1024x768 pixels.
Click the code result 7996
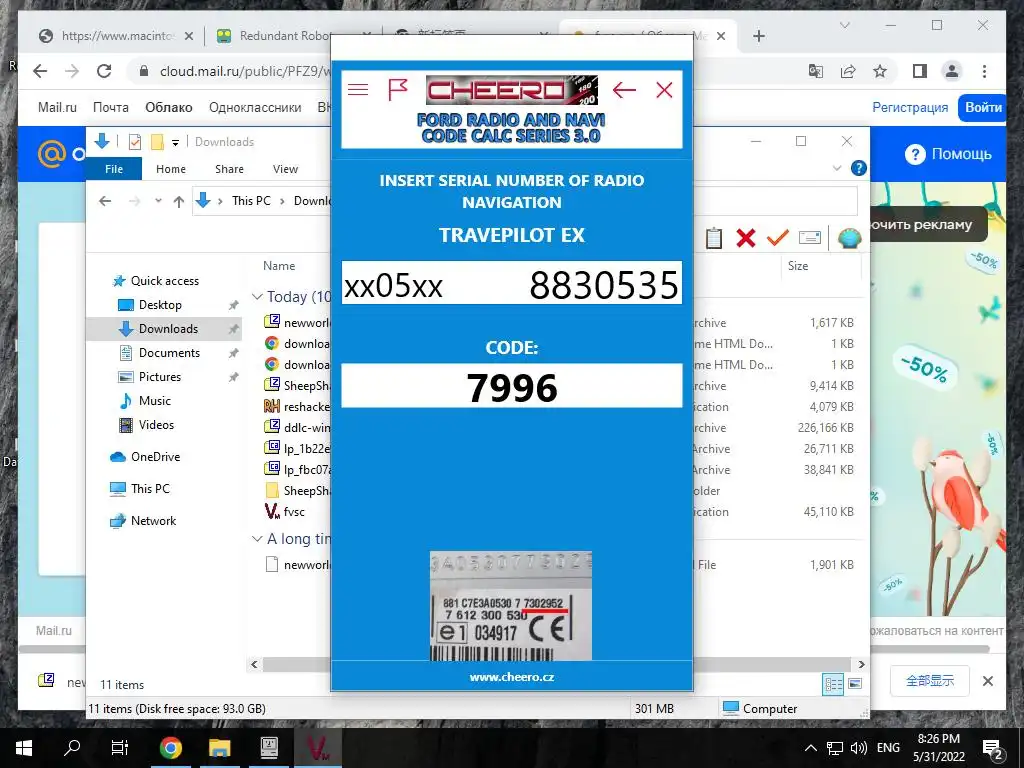[x=511, y=387]
